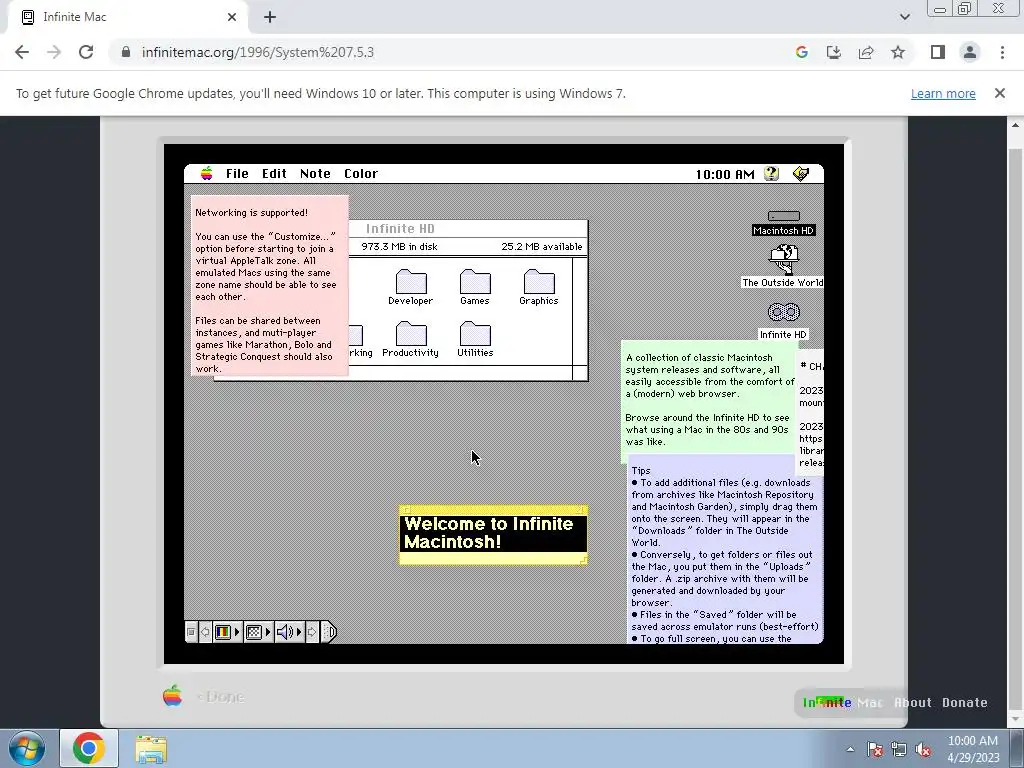Click the Google icon in address bar
The image size is (1024, 768).
(802, 52)
